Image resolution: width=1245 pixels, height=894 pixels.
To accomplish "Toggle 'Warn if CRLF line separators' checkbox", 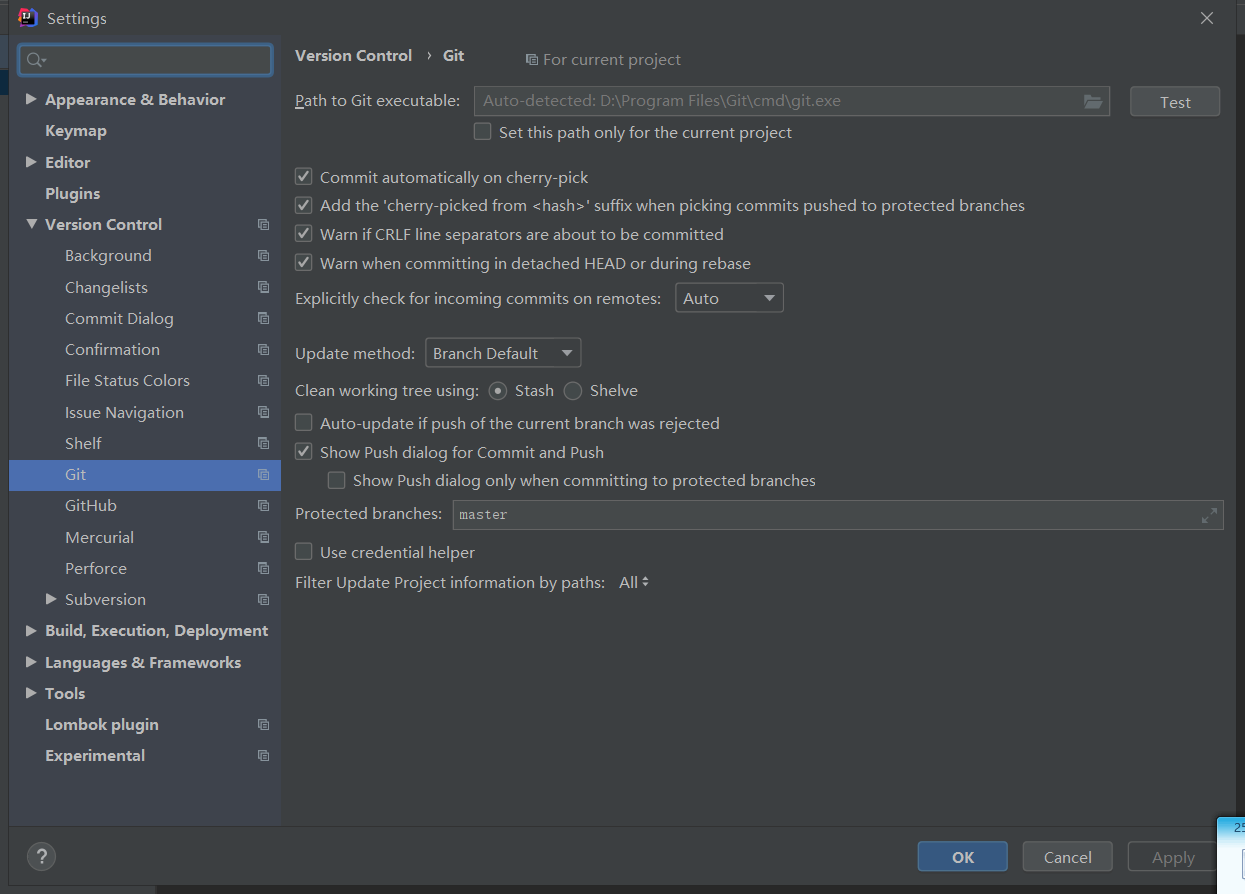I will click(x=304, y=234).
